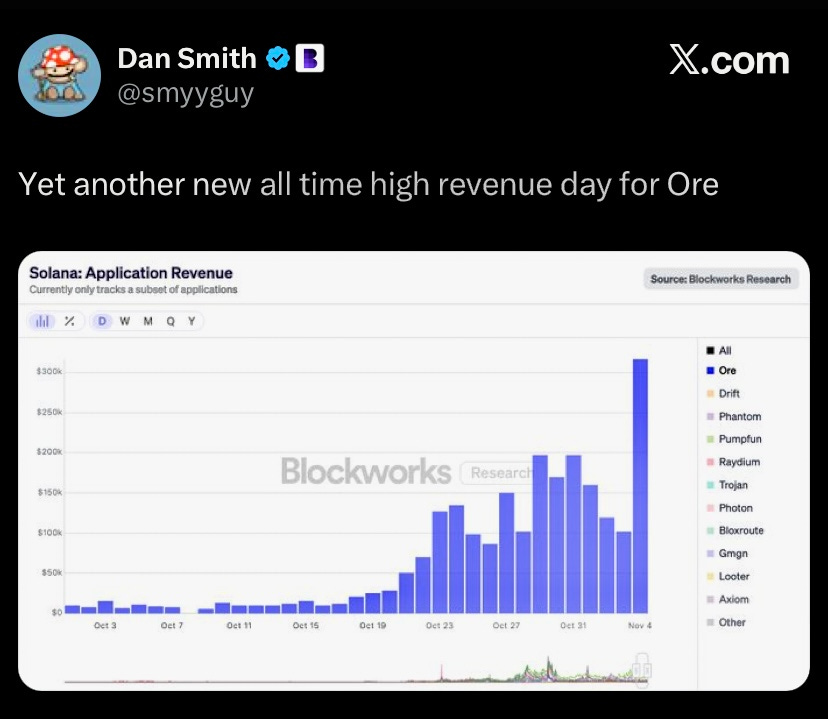Toggle the Looter legend entry

(x=728, y=576)
